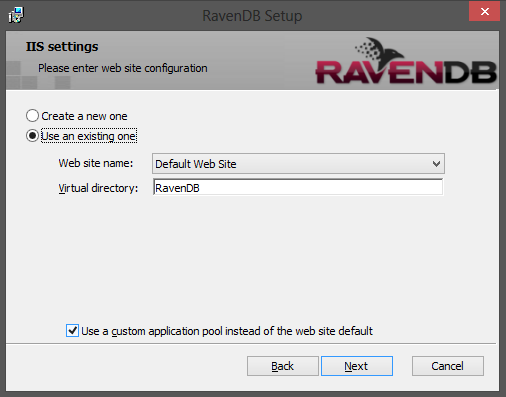Click the 'Web site name:' label
This screenshot has width=506, height=397.
[x=96, y=163]
